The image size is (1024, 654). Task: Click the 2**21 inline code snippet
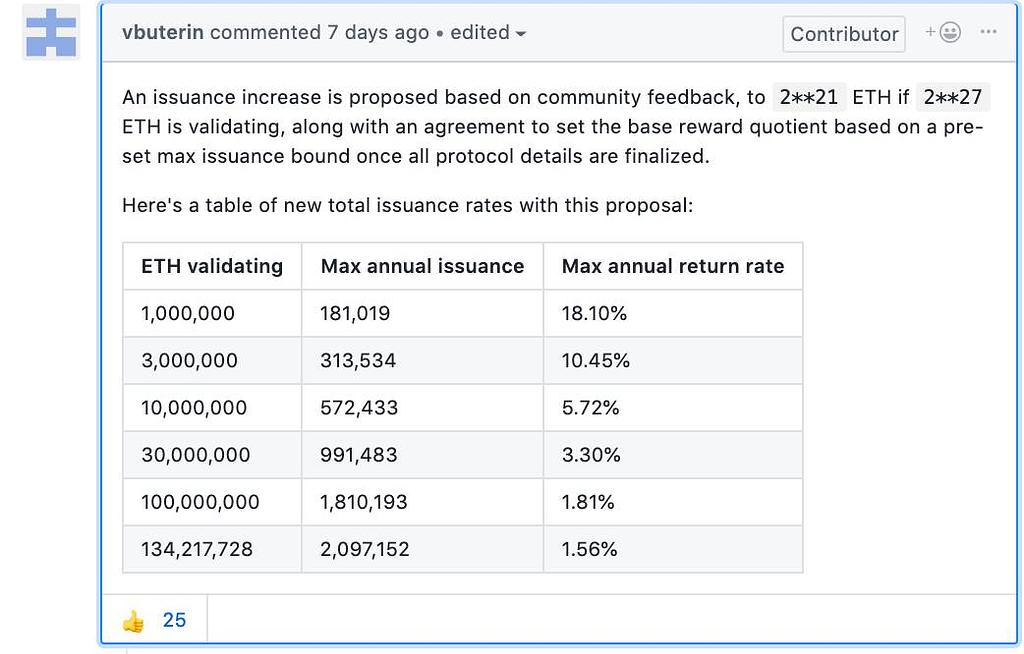click(x=807, y=97)
